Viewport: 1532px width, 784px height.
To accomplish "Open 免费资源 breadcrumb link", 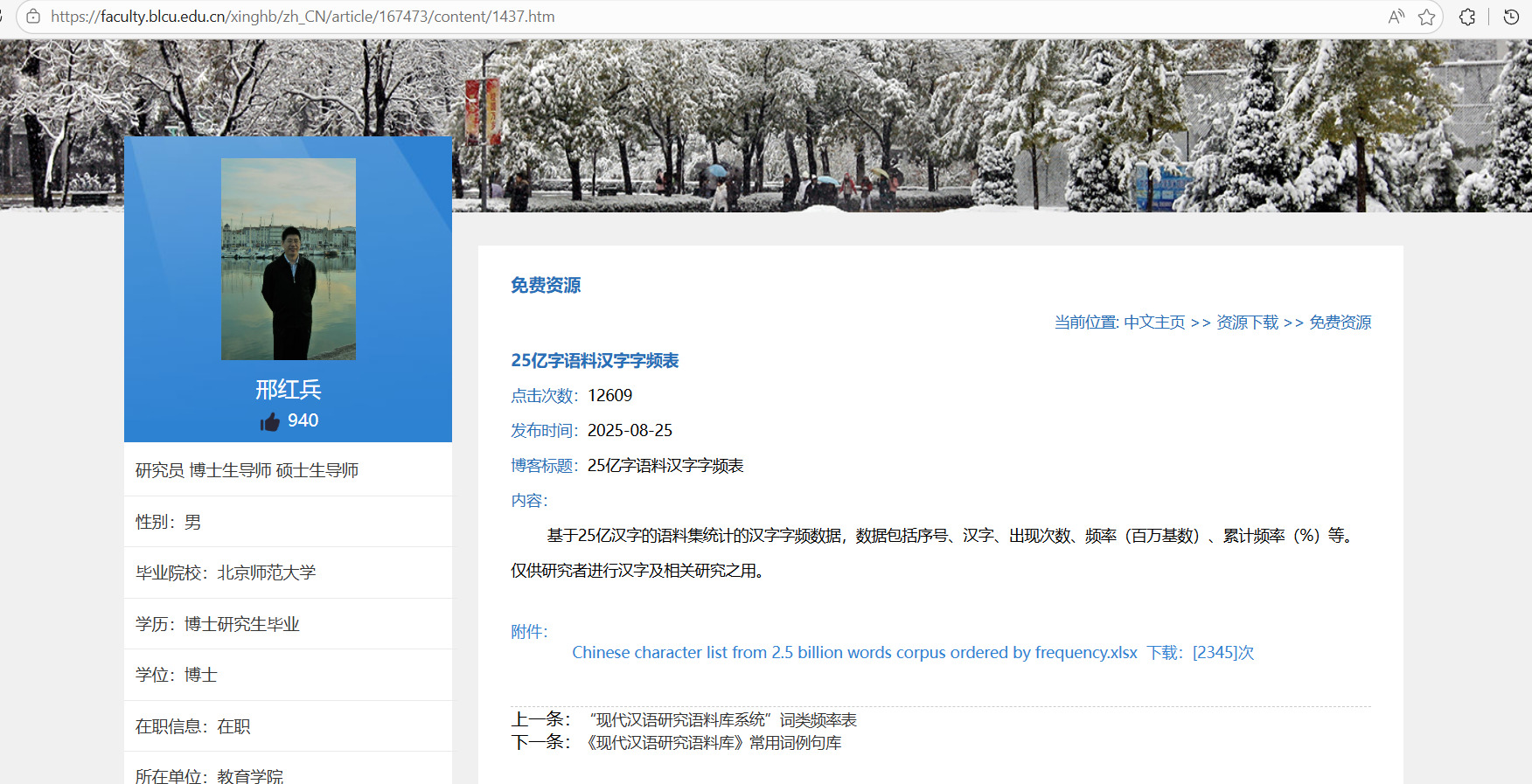I will tap(1340, 323).
